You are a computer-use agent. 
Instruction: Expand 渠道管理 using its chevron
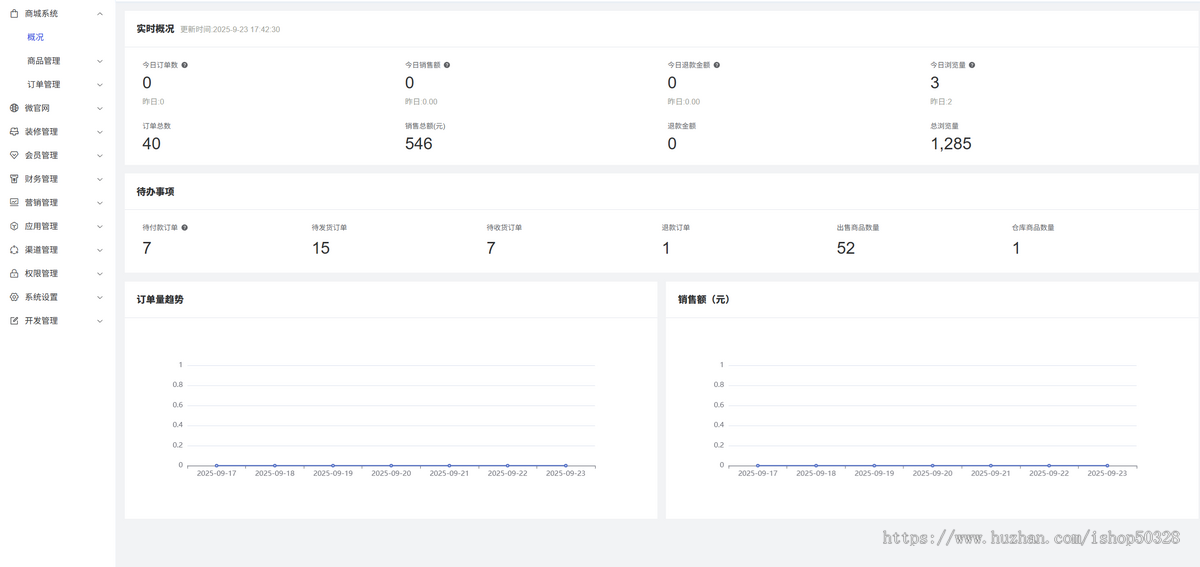click(100, 250)
